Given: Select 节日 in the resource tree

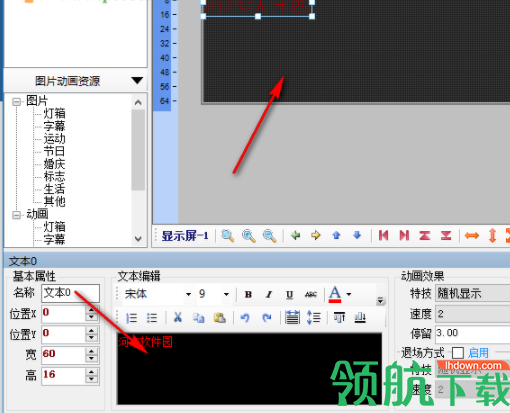Looking at the screenshot, I should [54, 151].
